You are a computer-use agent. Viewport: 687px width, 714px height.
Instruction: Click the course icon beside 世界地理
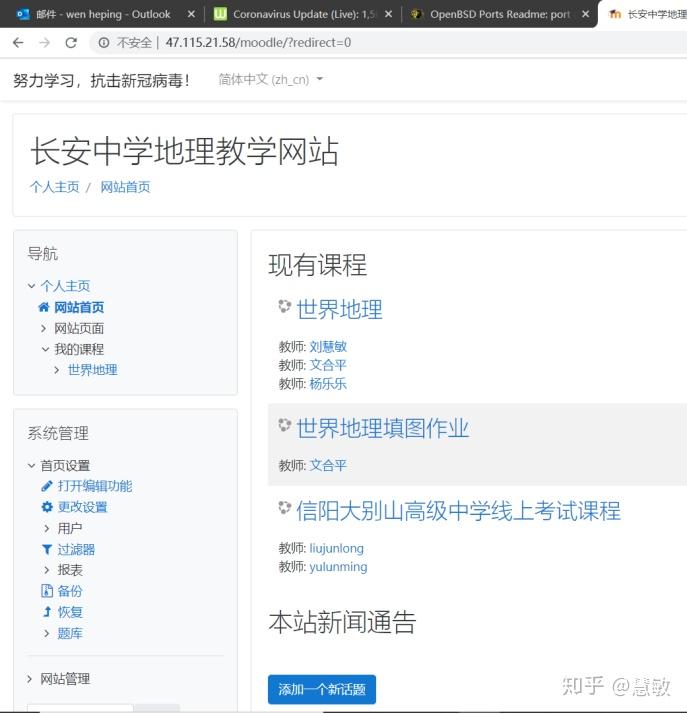click(x=285, y=306)
